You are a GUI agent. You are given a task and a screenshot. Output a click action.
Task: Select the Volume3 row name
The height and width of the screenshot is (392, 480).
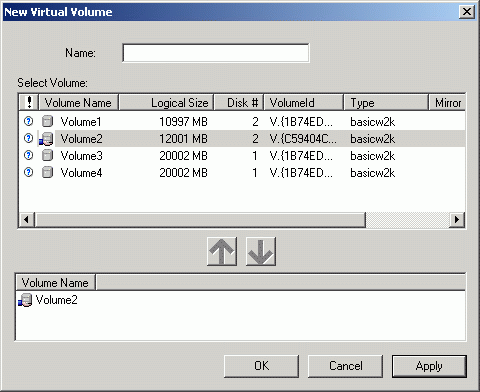[x=81, y=156]
